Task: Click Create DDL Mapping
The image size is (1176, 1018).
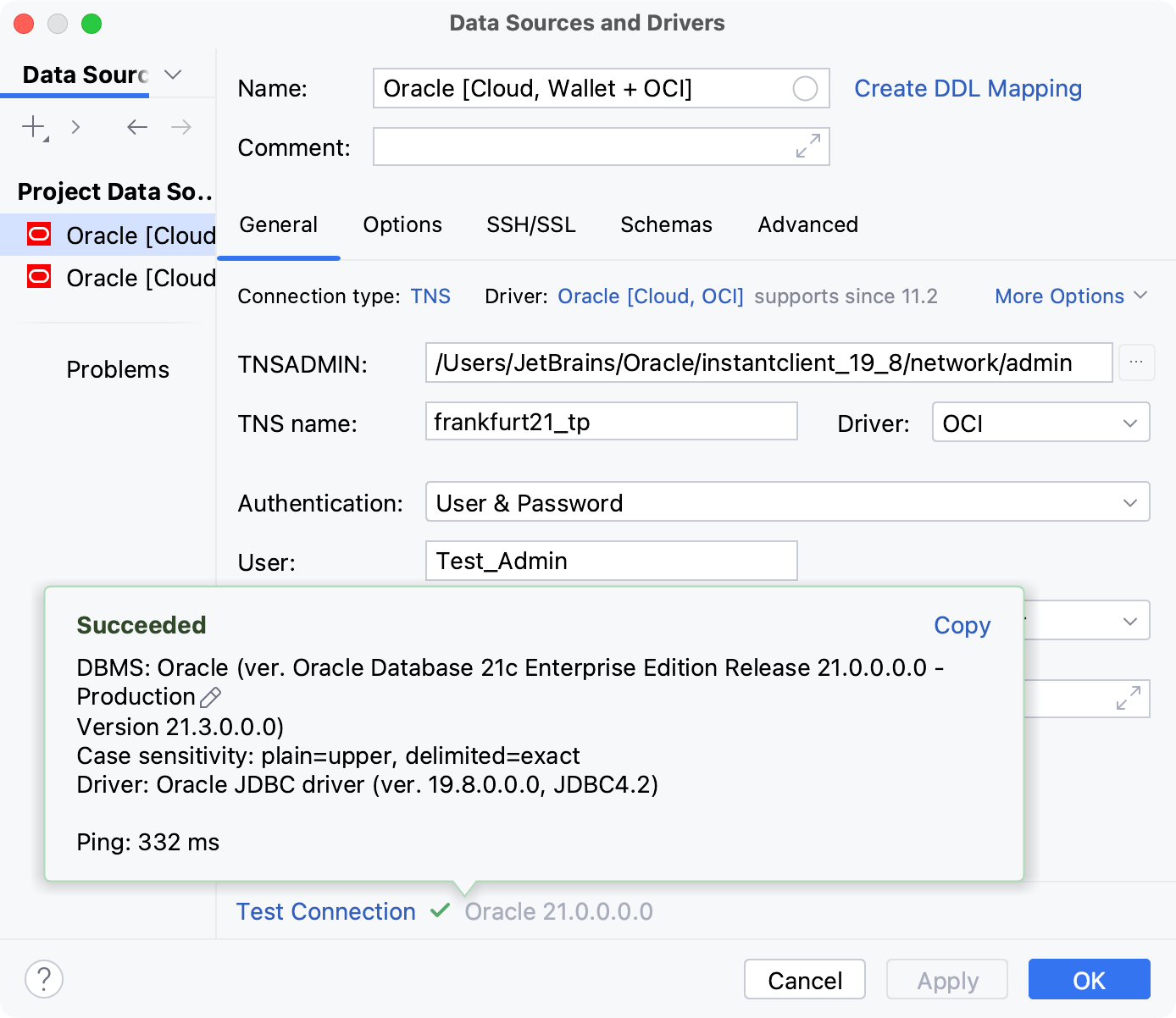Action: [x=968, y=88]
